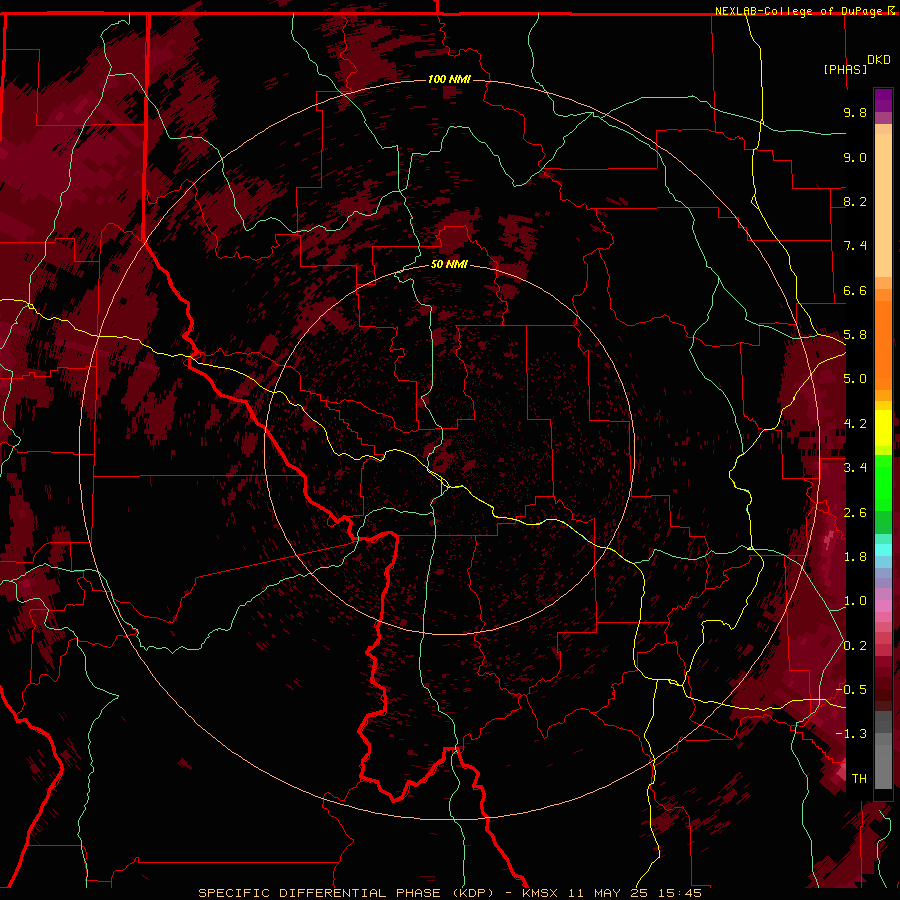Click the 7.4 value on the color scale
The image size is (900, 900).
[855, 246]
